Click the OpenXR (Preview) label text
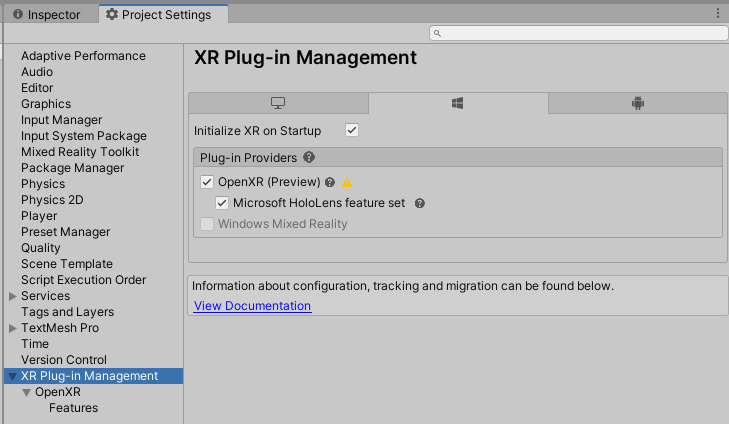Screen dimensions: 729x424 point(269,182)
